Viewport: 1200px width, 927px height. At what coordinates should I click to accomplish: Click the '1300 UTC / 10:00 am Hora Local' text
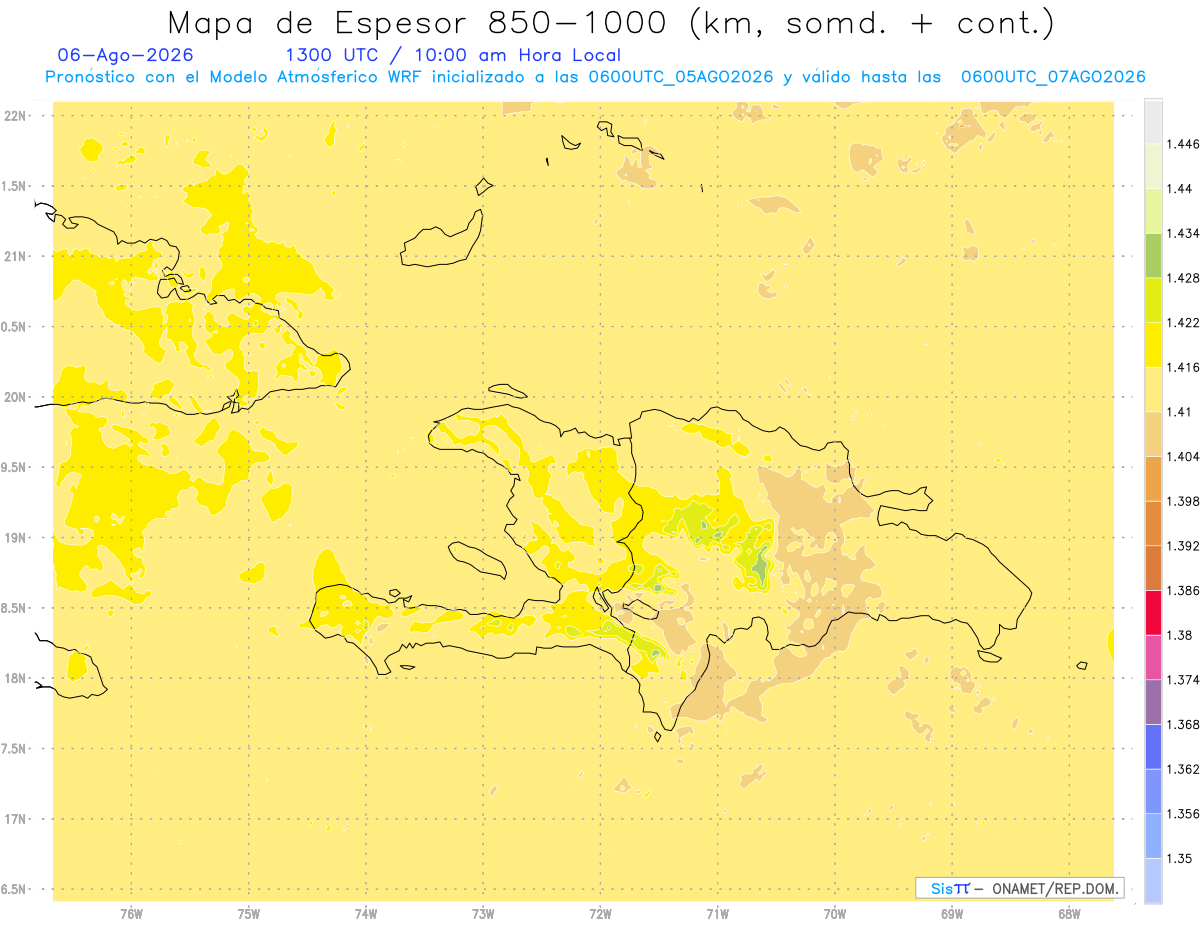(453, 55)
